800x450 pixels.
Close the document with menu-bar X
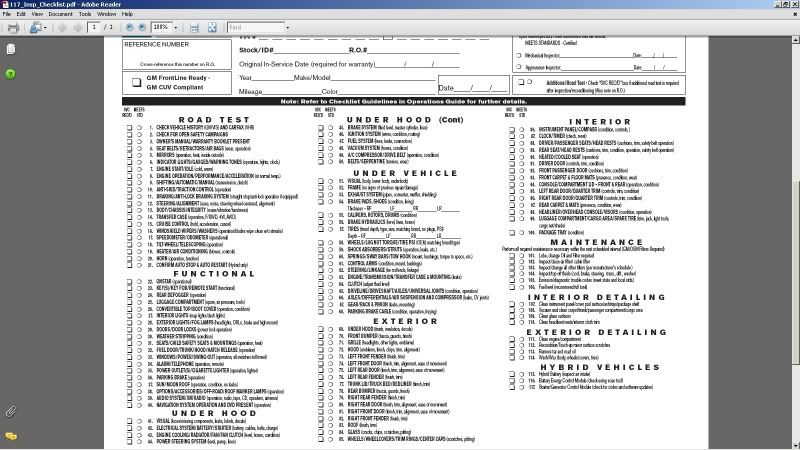795,14
